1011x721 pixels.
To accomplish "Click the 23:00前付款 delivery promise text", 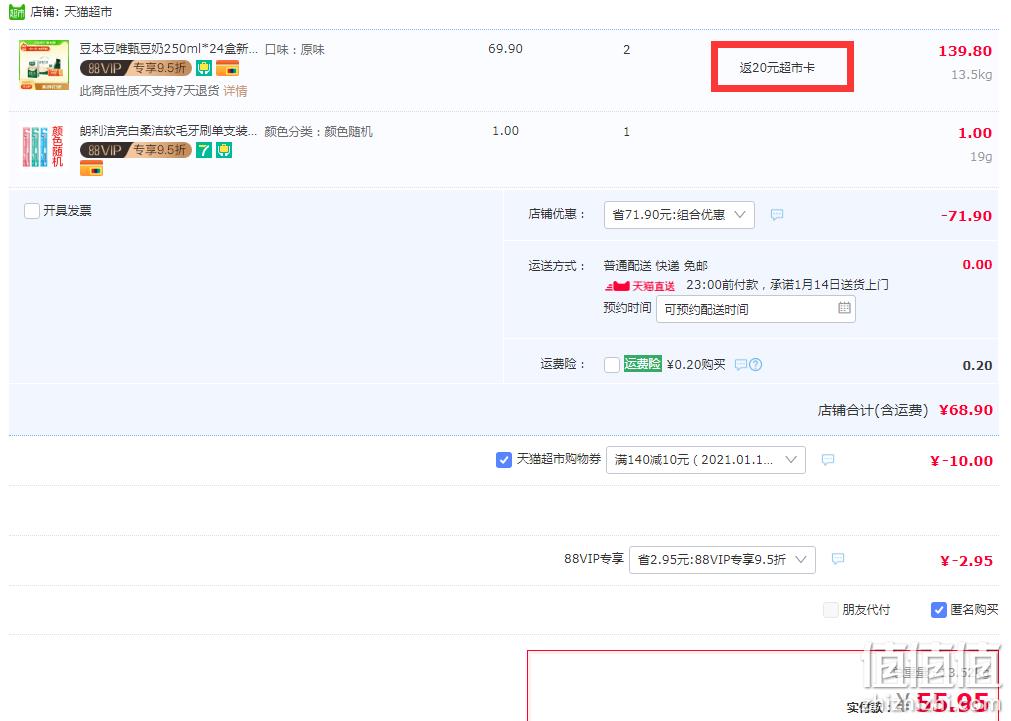I will point(787,285).
